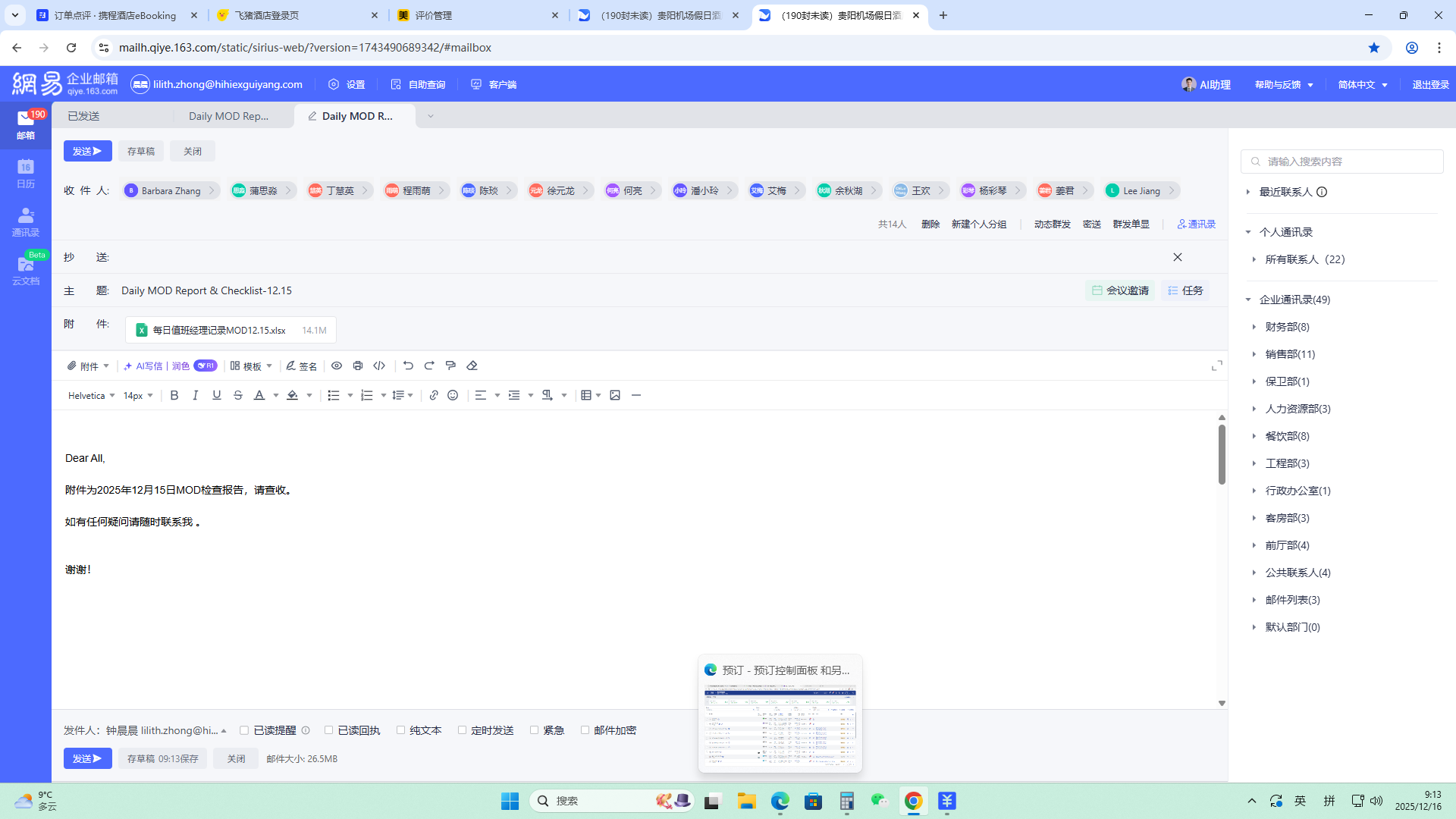Open the Helvetica font dropdown
Viewport: 1456px width, 819px height.
[91, 395]
